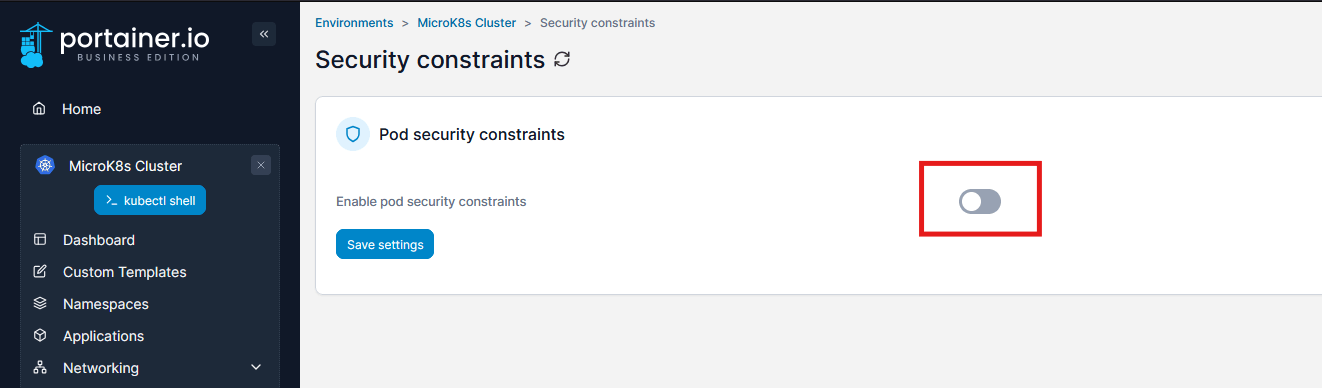The width and height of the screenshot is (1322, 388).
Task: Refresh the page using the reload icon
Action: [562, 59]
